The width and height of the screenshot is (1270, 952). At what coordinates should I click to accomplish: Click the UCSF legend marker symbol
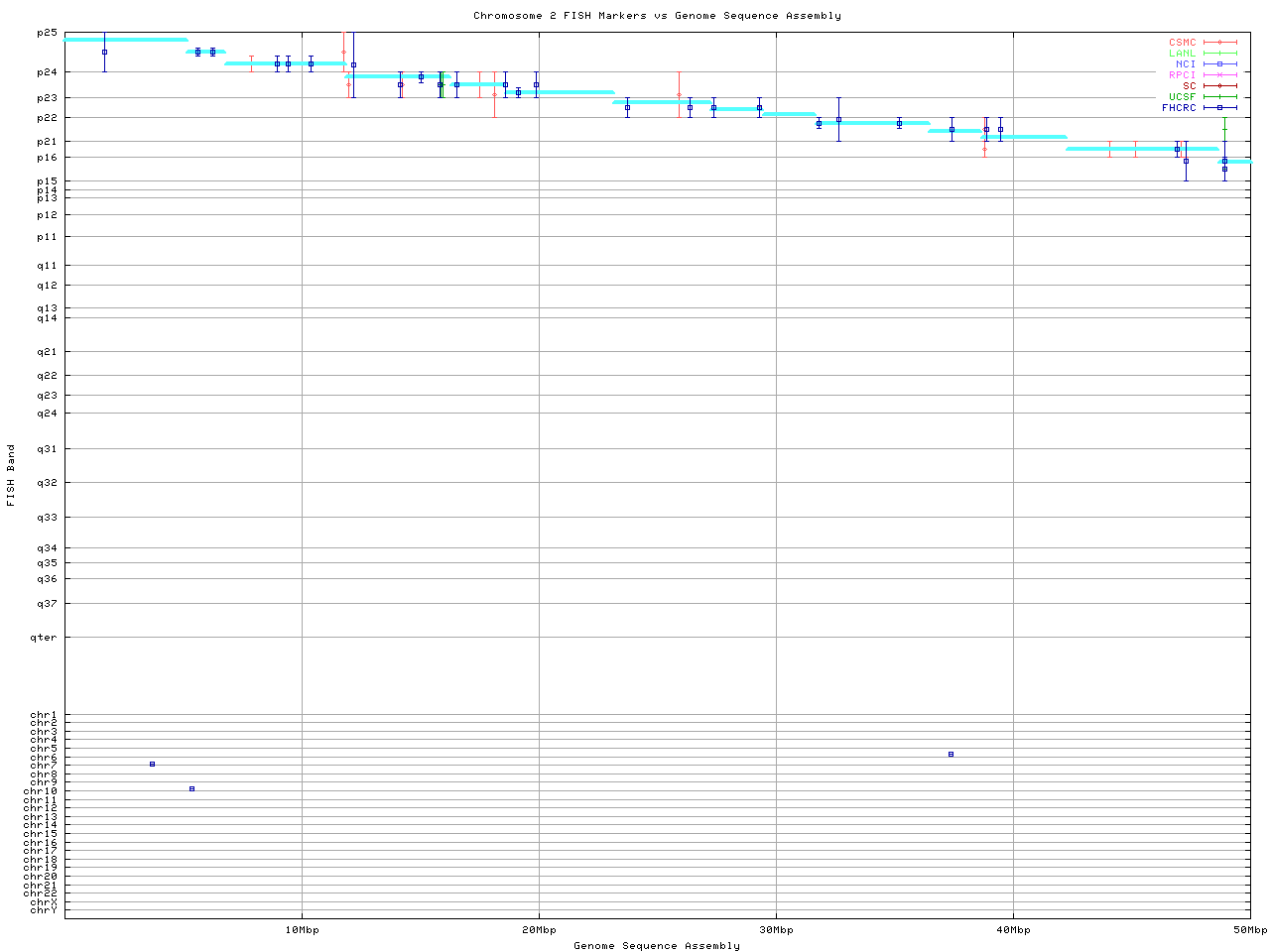pos(1219,97)
